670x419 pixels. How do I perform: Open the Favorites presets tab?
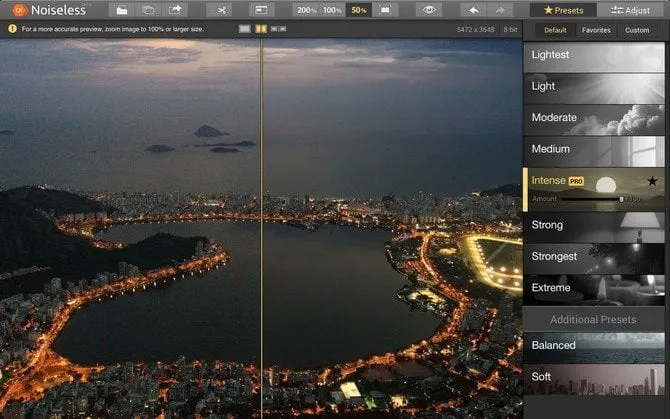point(596,30)
